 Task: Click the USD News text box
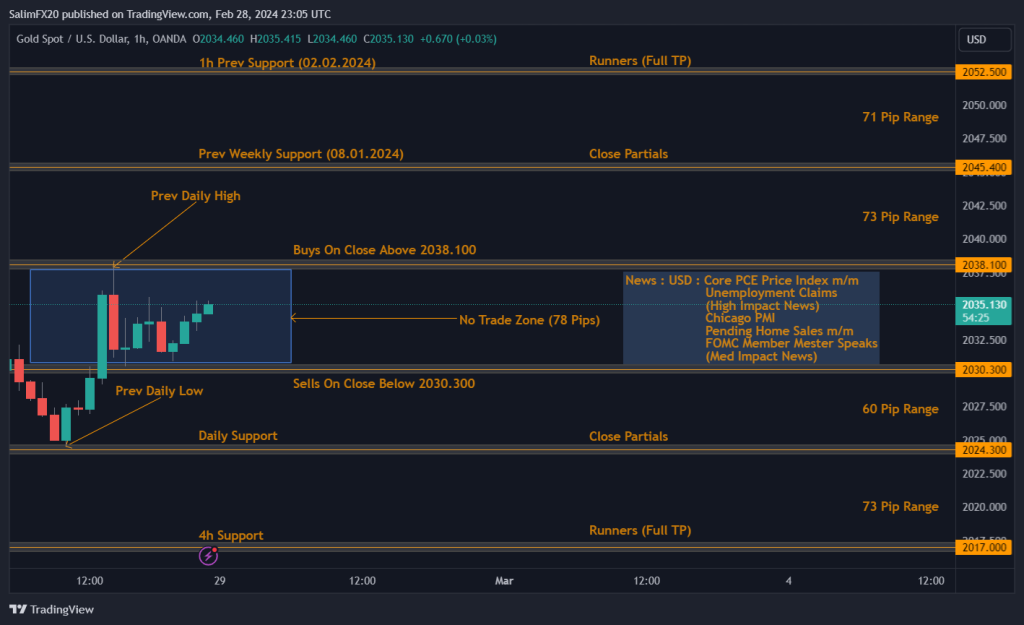click(751, 318)
